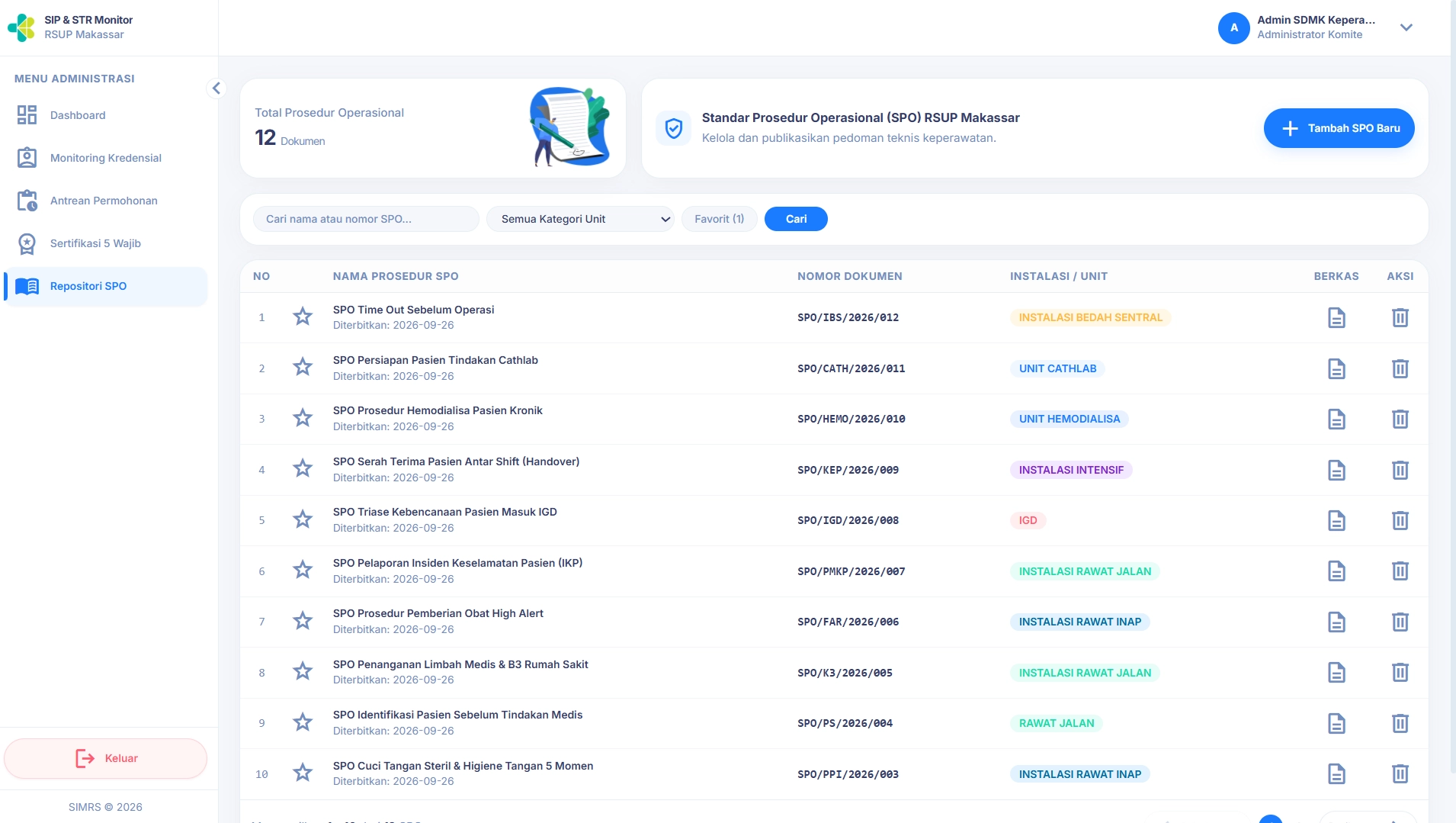The image size is (1456, 823).
Task: Open Sertifikasi 5 Wajib menu
Action: point(105,243)
